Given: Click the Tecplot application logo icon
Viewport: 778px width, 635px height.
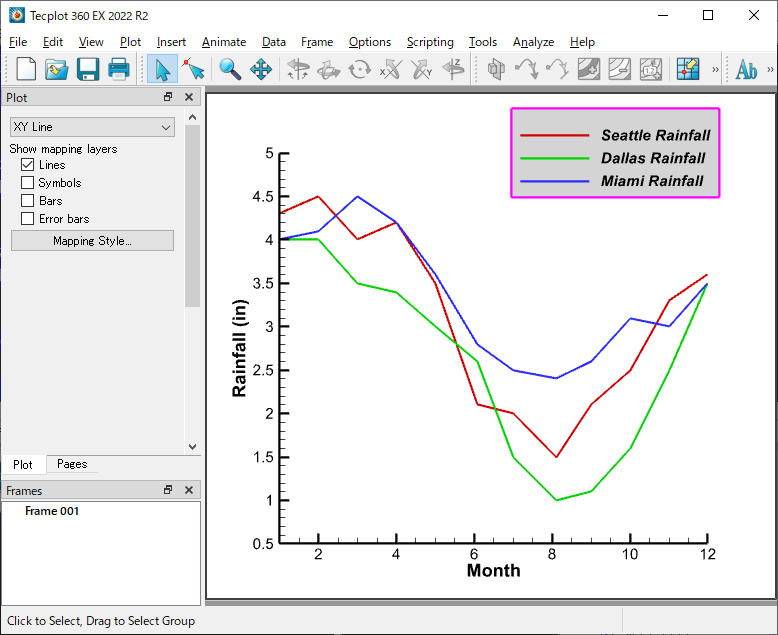Looking at the screenshot, I should pos(16,15).
